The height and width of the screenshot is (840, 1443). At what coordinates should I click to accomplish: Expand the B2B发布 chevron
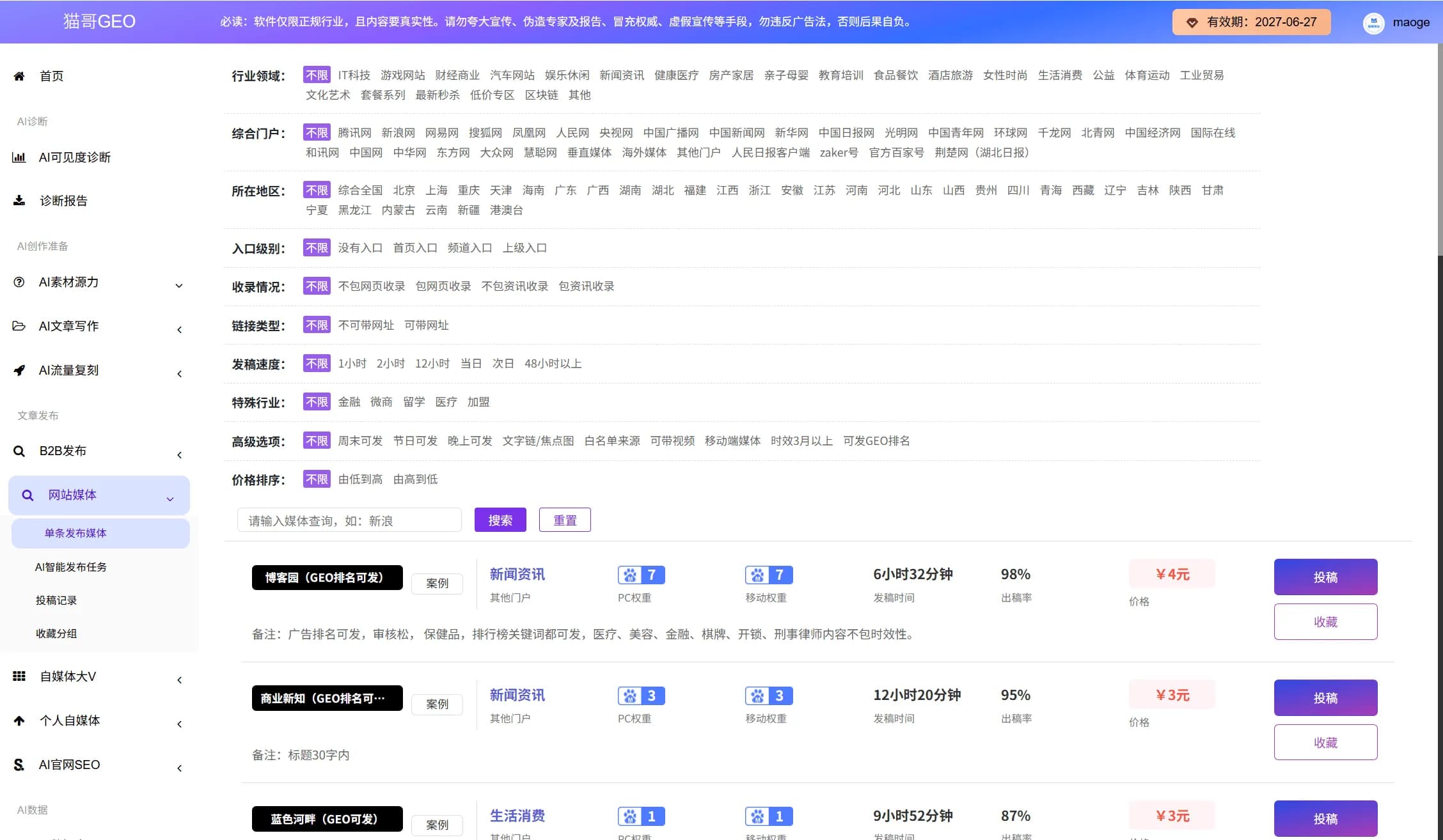tap(179, 455)
